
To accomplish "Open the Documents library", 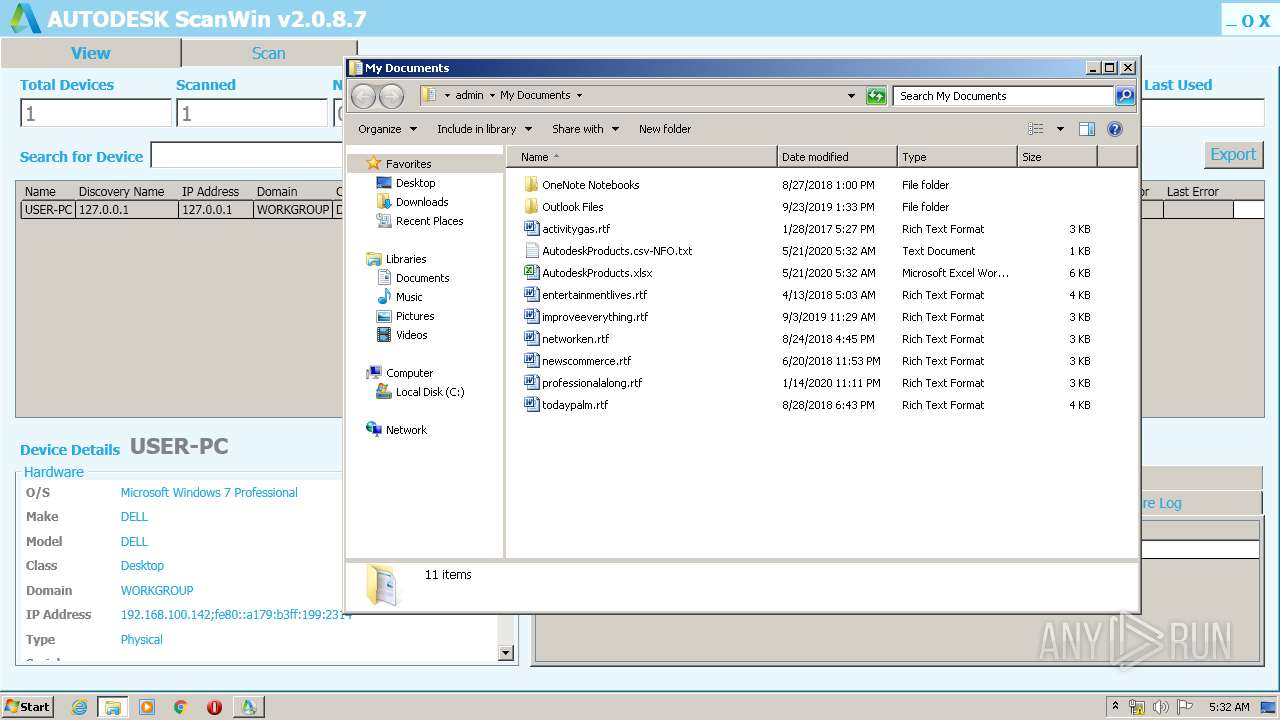I will [422, 278].
